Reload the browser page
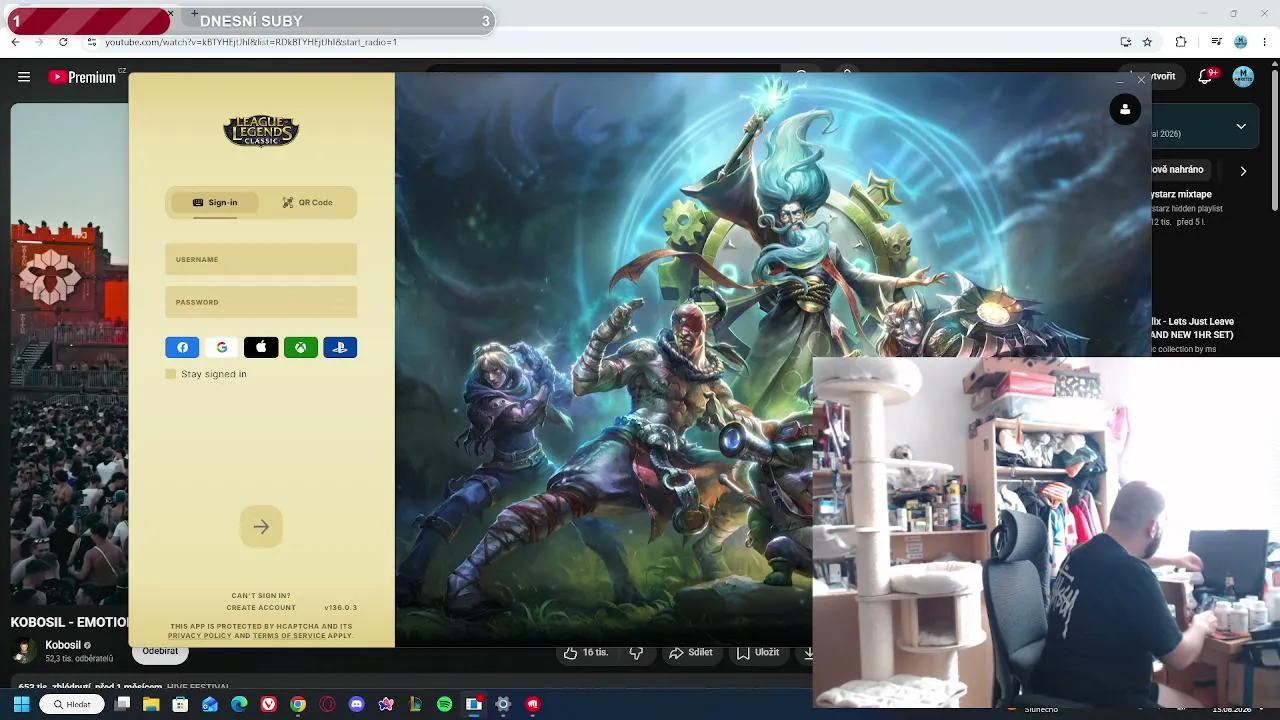The image size is (1280, 720). (63, 42)
